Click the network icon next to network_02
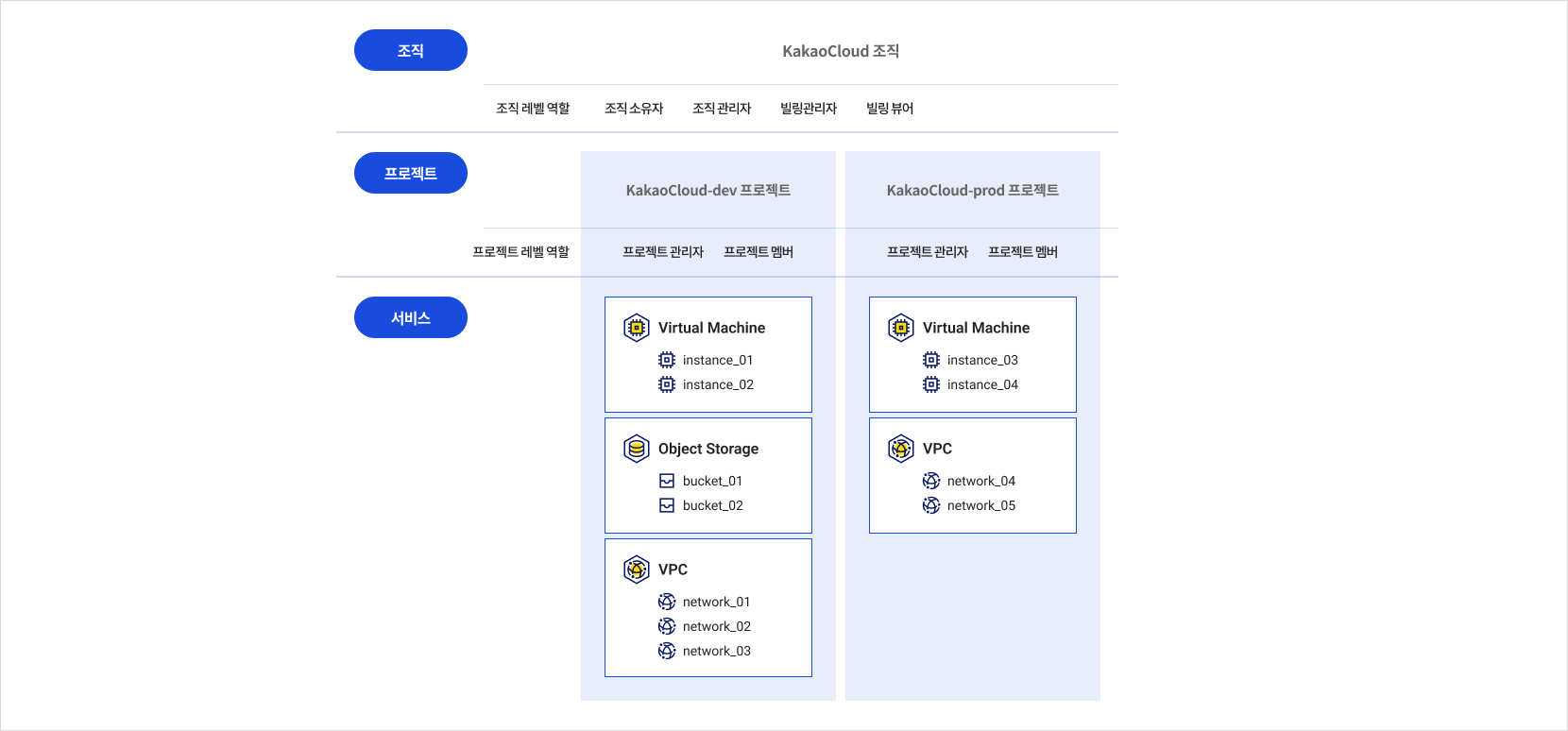The height and width of the screenshot is (731, 1568). coord(667,626)
